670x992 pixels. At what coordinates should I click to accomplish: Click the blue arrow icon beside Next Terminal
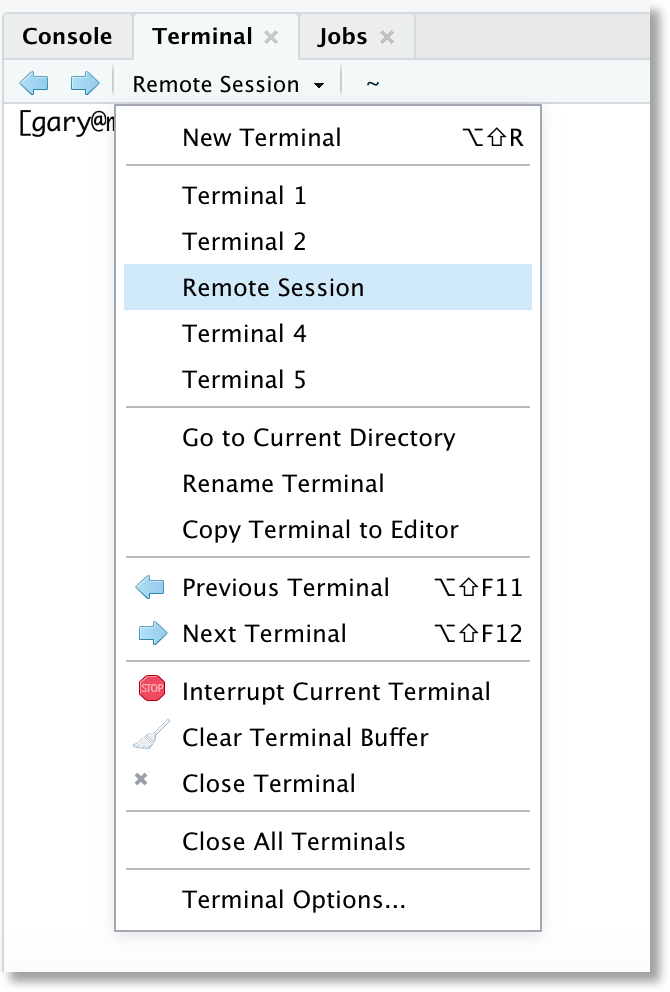coord(151,633)
